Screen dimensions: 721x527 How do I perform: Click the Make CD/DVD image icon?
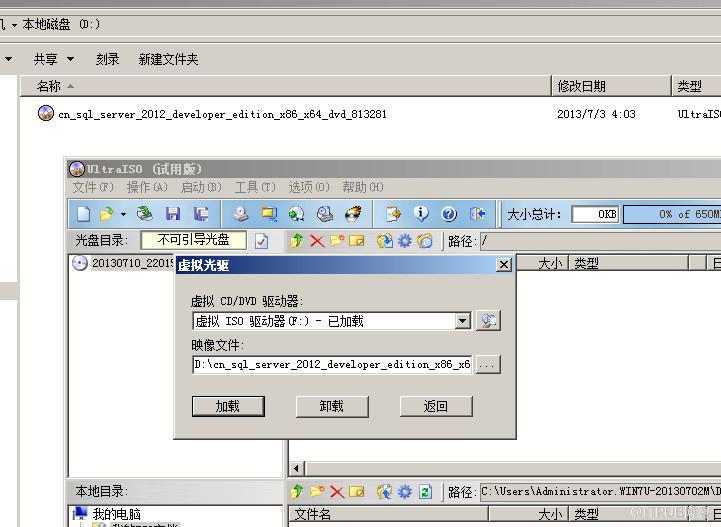tap(240, 214)
